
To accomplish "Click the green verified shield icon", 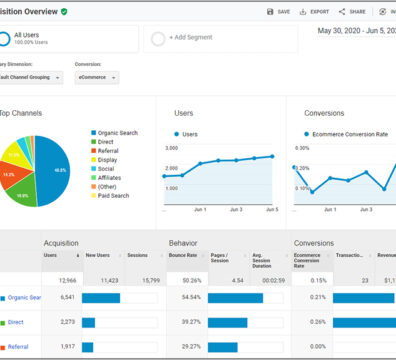I will [64, 12].
